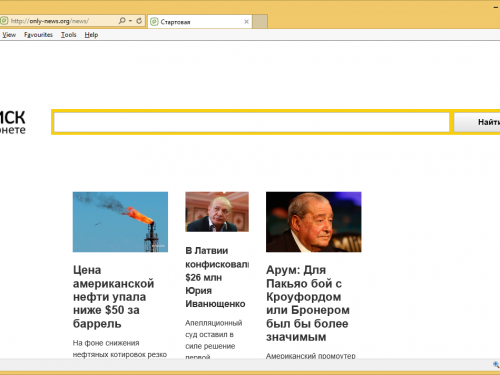Click the only-news.org URL in the address bar
The width and height of the screenshot is (500, 375).
coord(49,21)
